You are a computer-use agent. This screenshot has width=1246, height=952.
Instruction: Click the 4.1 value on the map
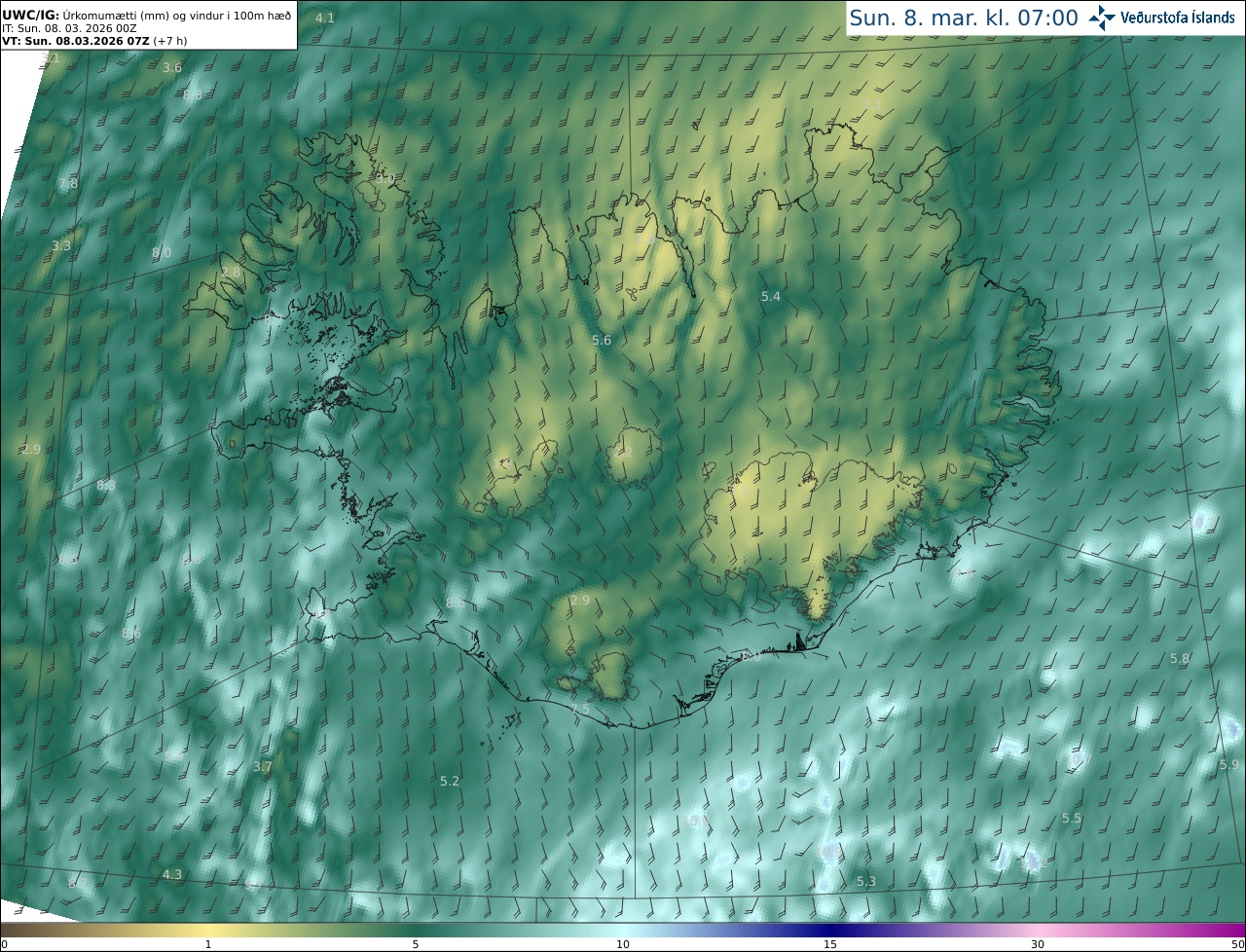(325, 18)
